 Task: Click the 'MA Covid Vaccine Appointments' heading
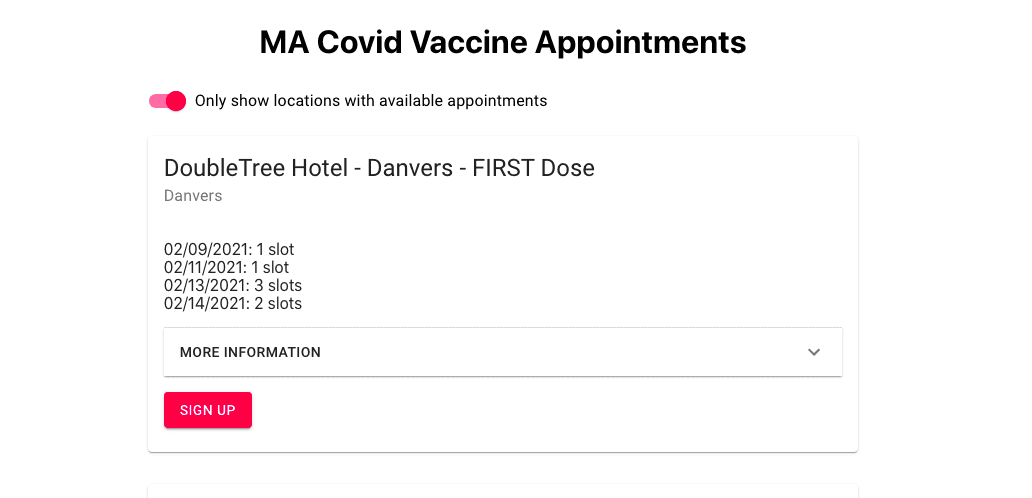pyautogui.click(x=503, y=42)
